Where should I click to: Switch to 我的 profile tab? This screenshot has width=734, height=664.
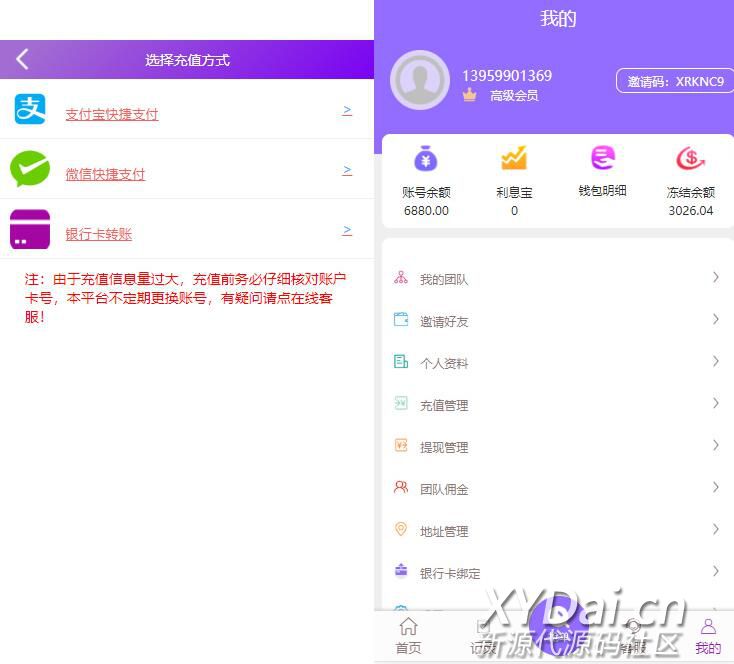tap(708, 637)
